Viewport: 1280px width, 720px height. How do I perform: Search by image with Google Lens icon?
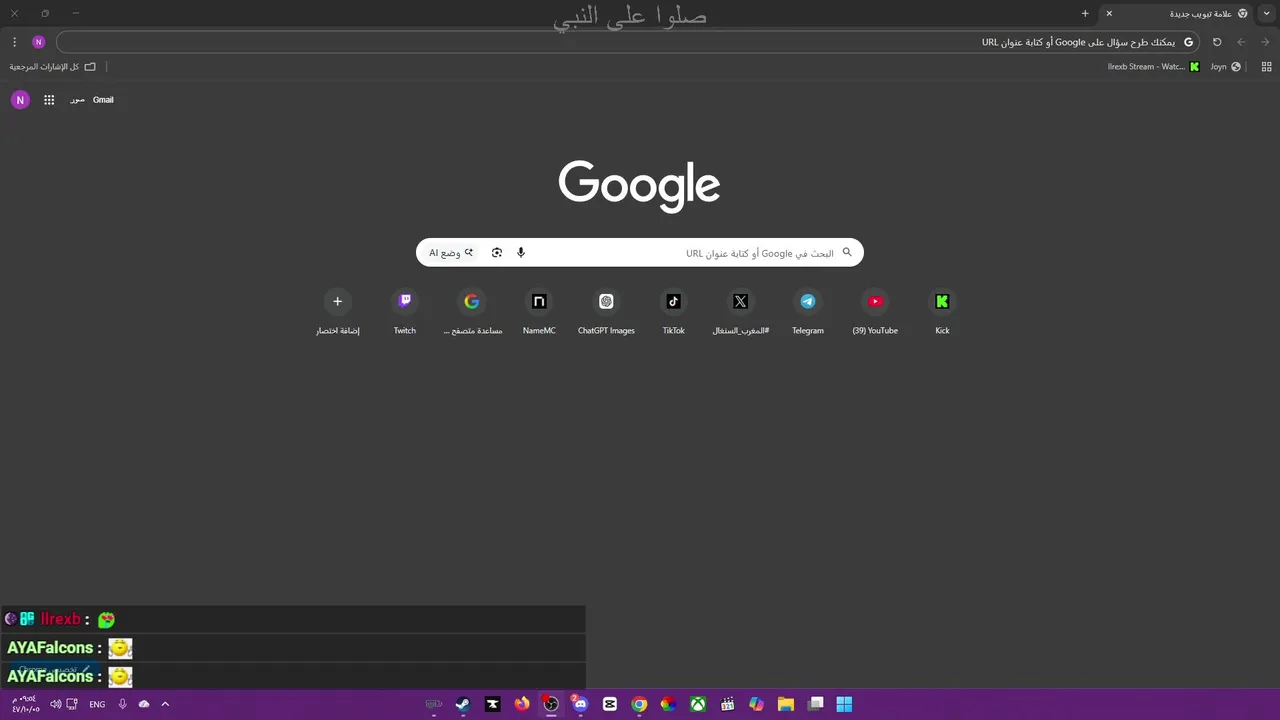[497, 253]
